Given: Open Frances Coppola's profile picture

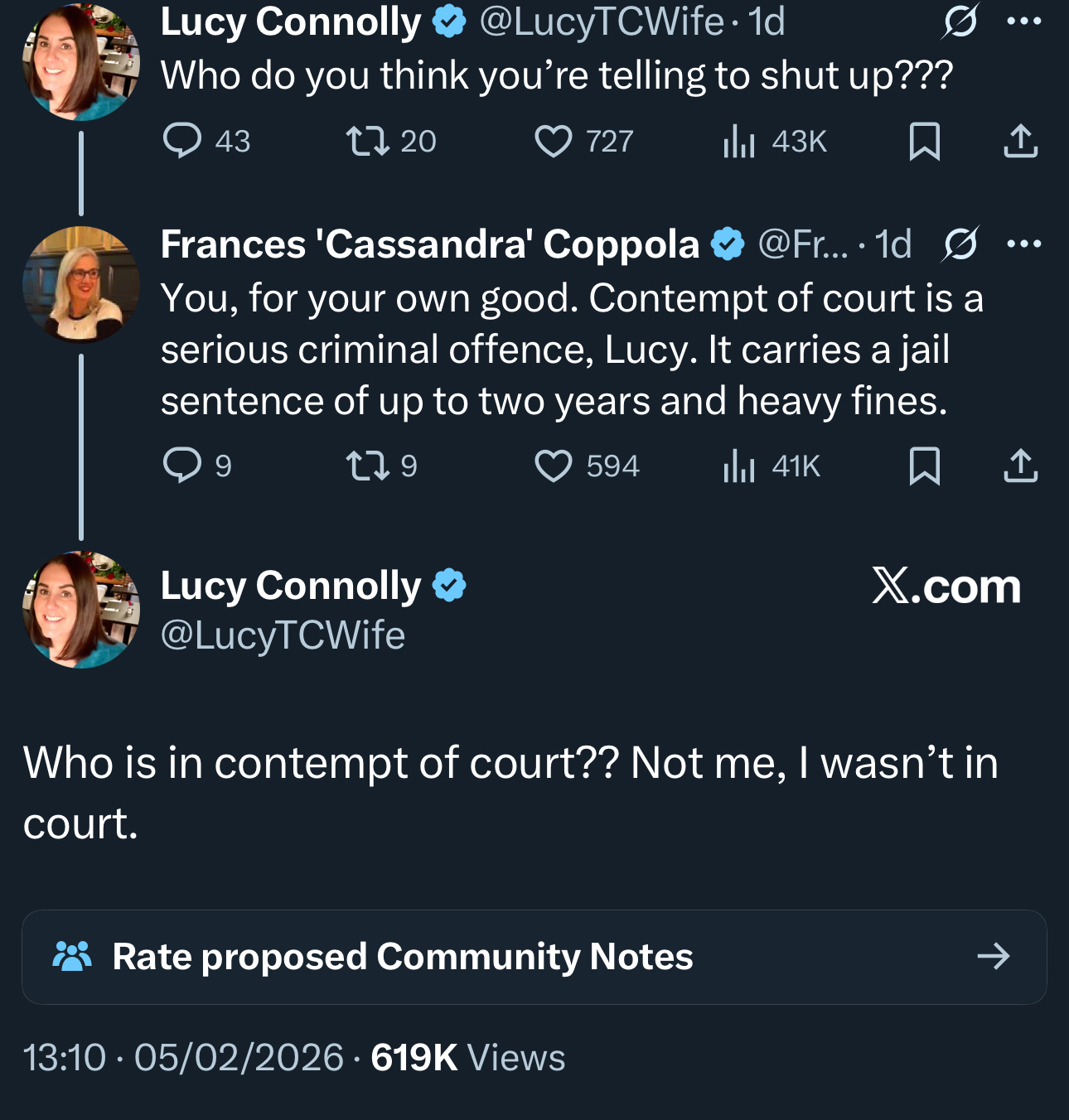Looking at the screenshot, I should [x=81, y=284].
